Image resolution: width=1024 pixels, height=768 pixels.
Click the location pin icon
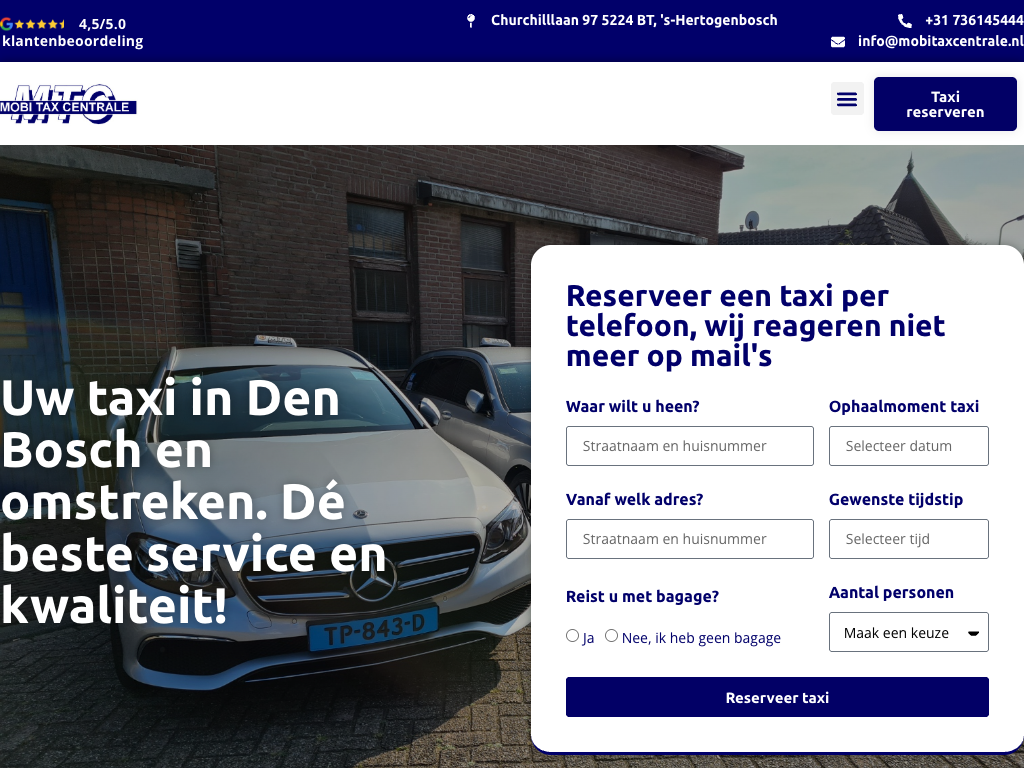point(471,21)
